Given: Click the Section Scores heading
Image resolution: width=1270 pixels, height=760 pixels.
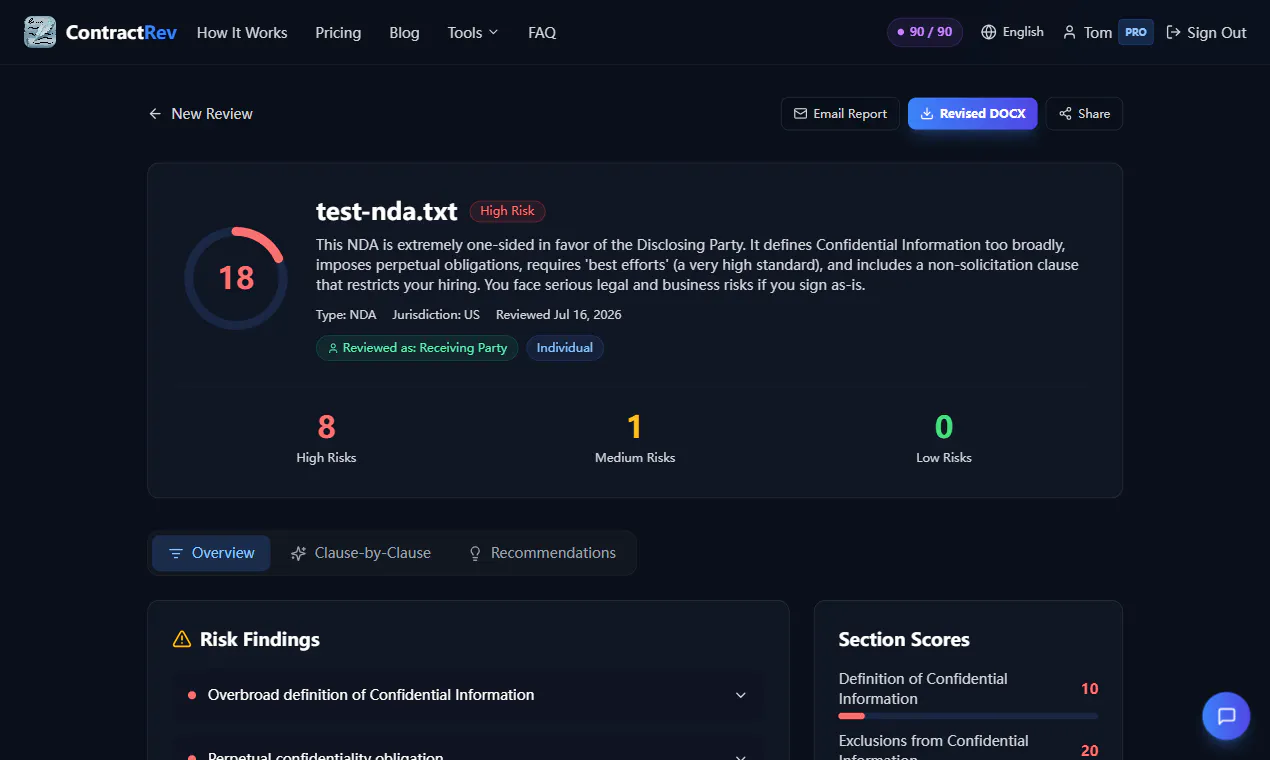Looking at the screenshot, I should tap(904, 639).
